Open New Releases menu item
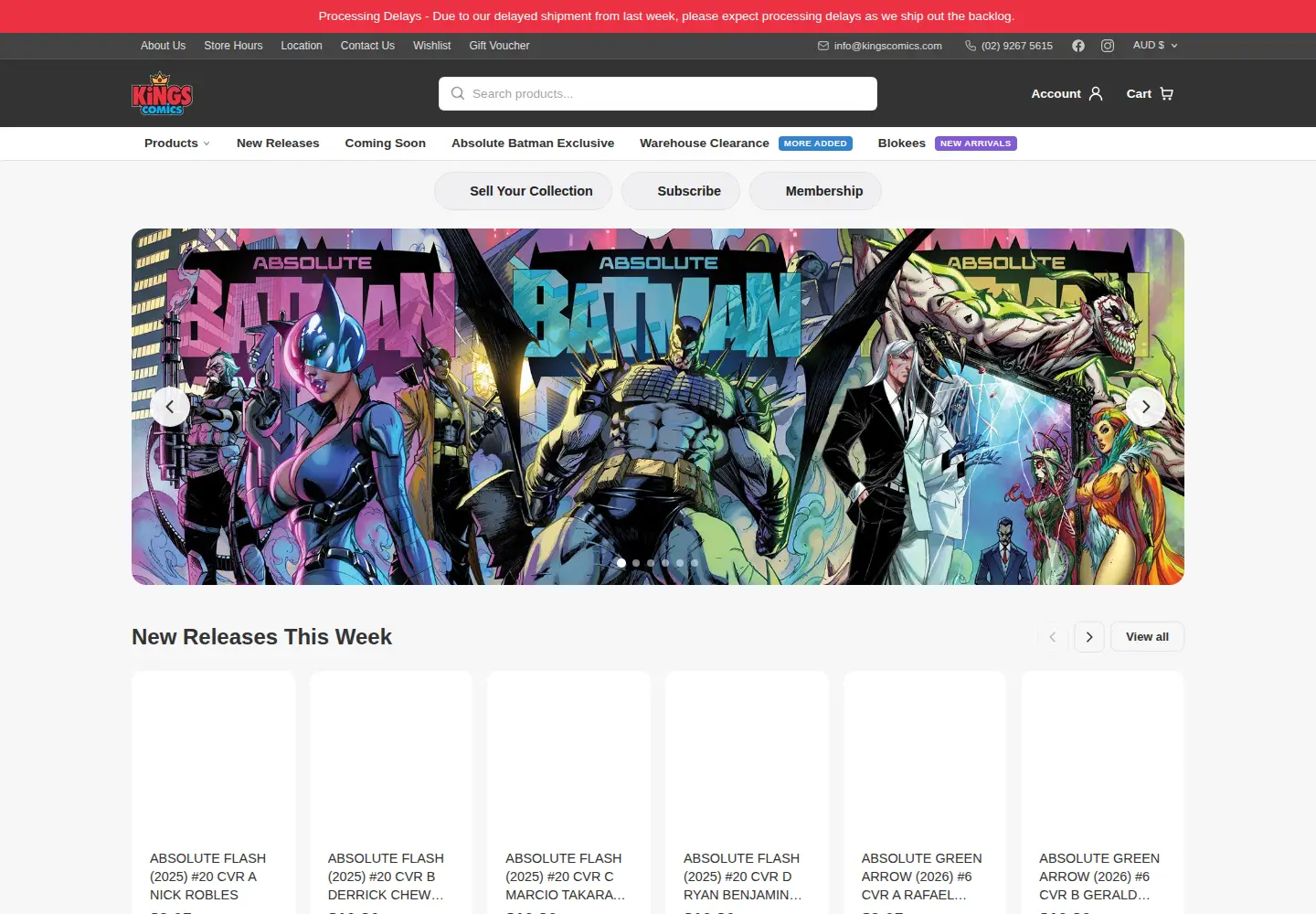 tap(278, 143)
